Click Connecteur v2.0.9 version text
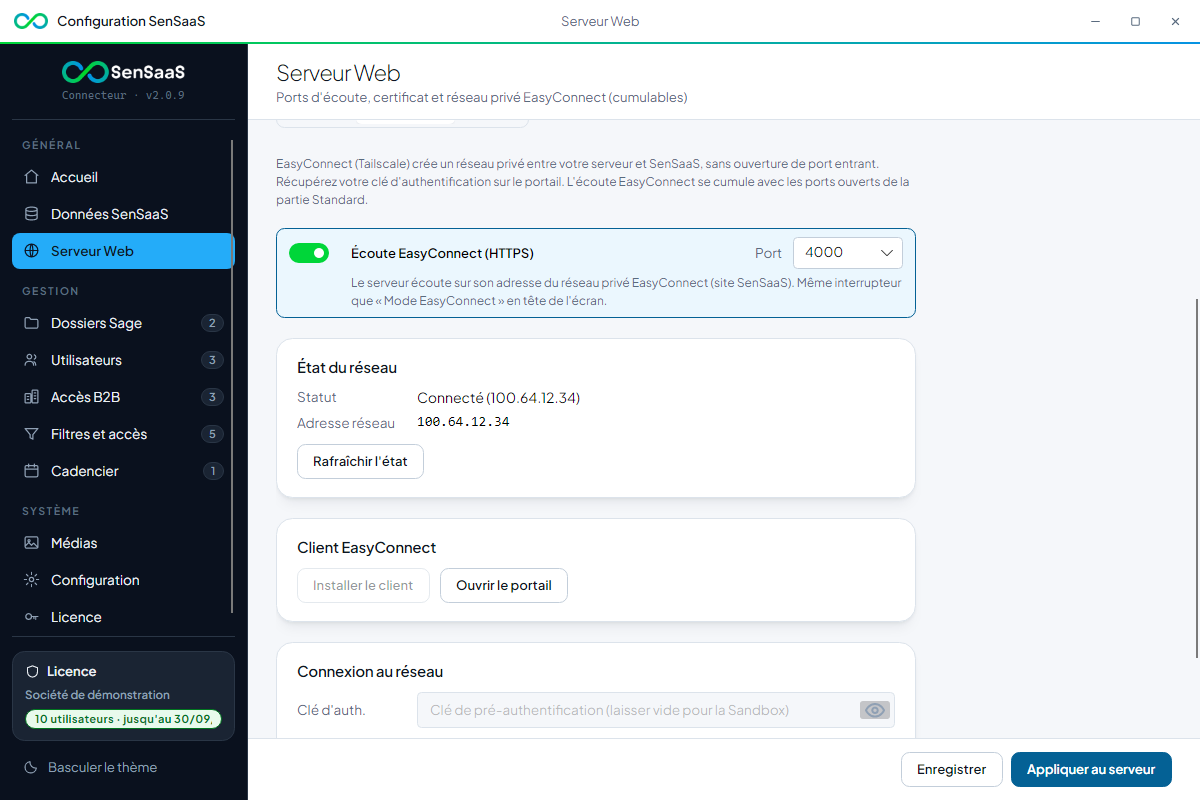The height and width of the screenshot is (800, 1200). [x=123, y=96]
